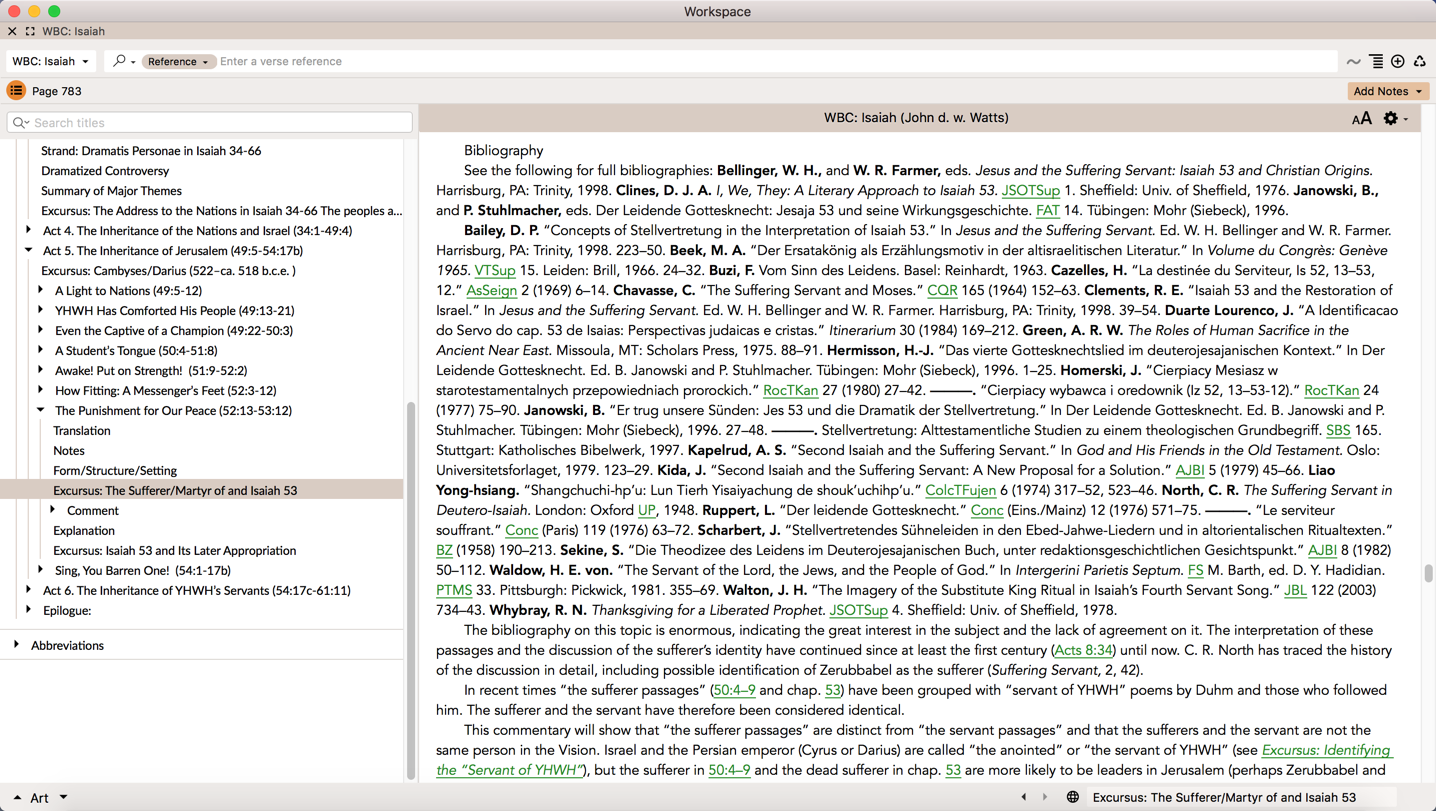Click the status bar section title field

tap(1242, 797)
